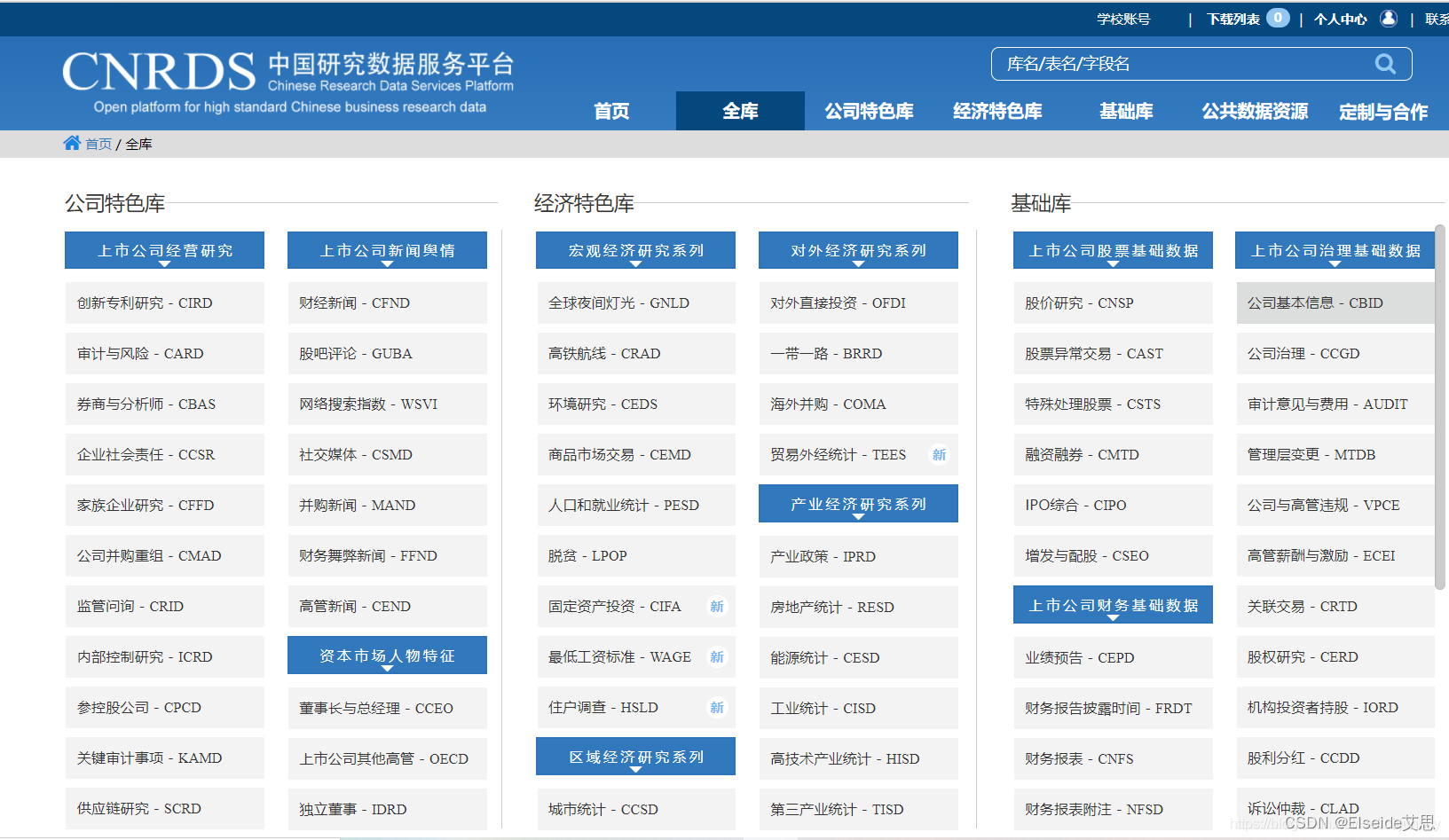The height and width of the screenshot is (840, 1449).
Task: Open the 公共数据资源 navigation tab
Action: click(1255, 111)
